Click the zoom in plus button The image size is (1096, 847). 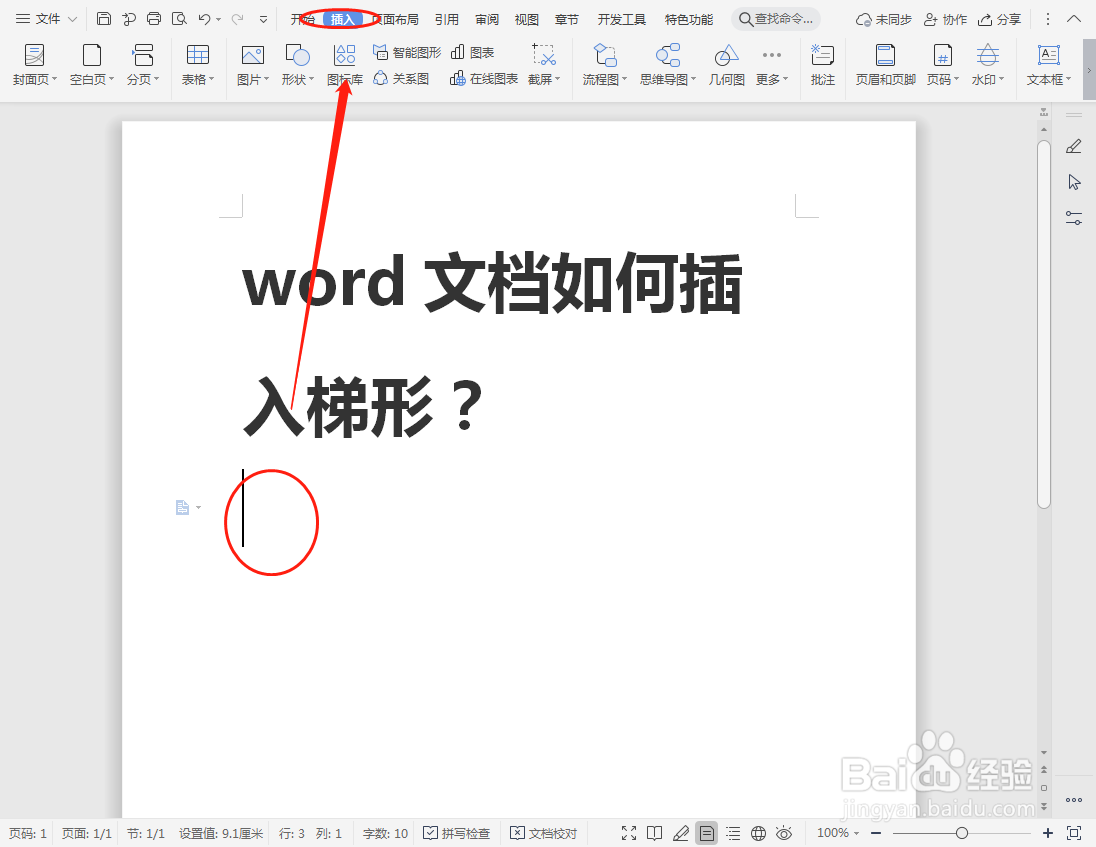pyautogui.click(x=1048, y=833)
